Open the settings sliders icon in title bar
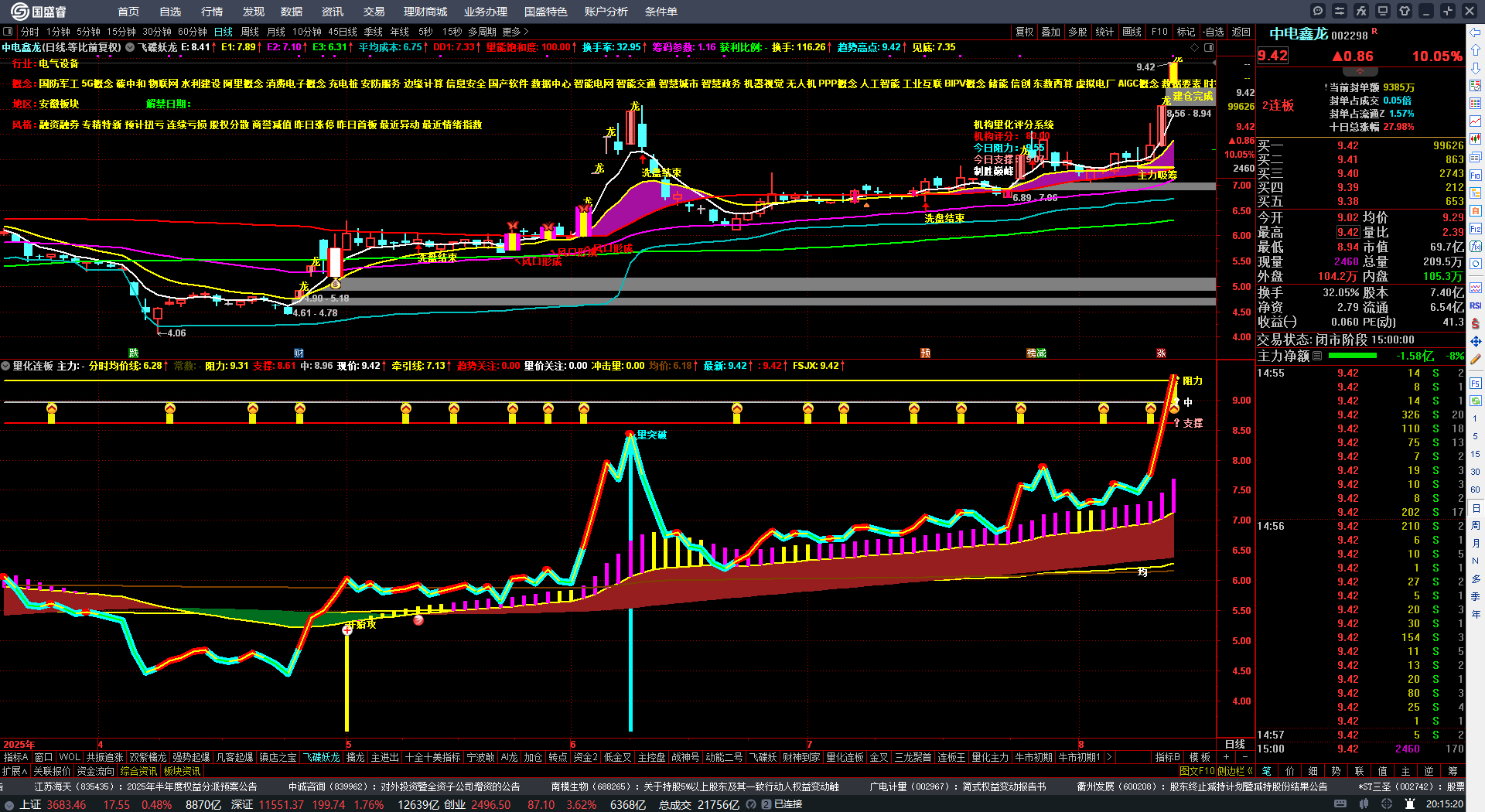The height and width of the screenshot is (812, 1485). (x=1340, y=11)
